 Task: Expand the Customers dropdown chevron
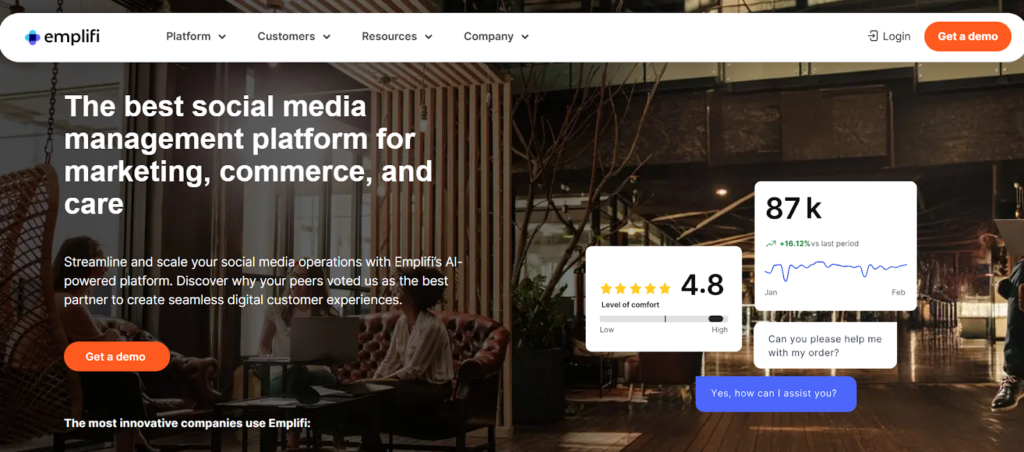tap(327, 37)
